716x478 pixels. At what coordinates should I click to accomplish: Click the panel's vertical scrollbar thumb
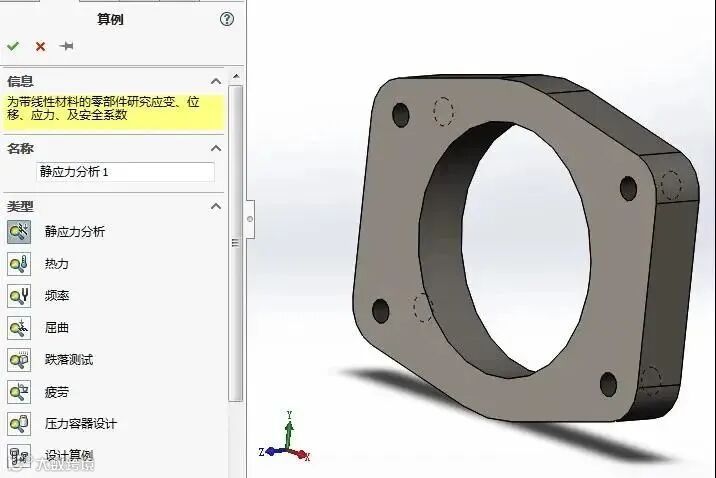(x=236, y=243)
